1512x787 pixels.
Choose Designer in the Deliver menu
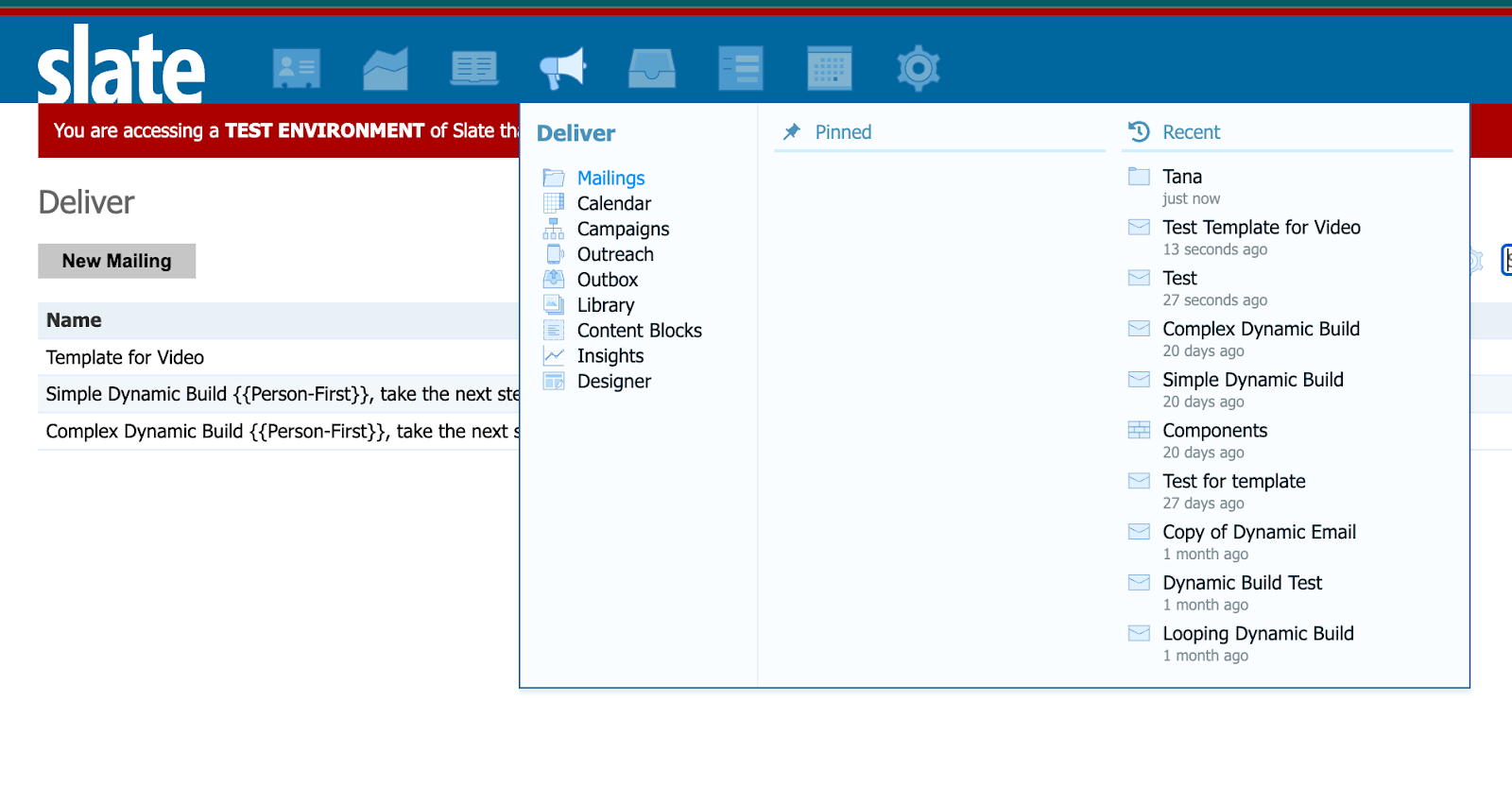[x=613, y=382]
